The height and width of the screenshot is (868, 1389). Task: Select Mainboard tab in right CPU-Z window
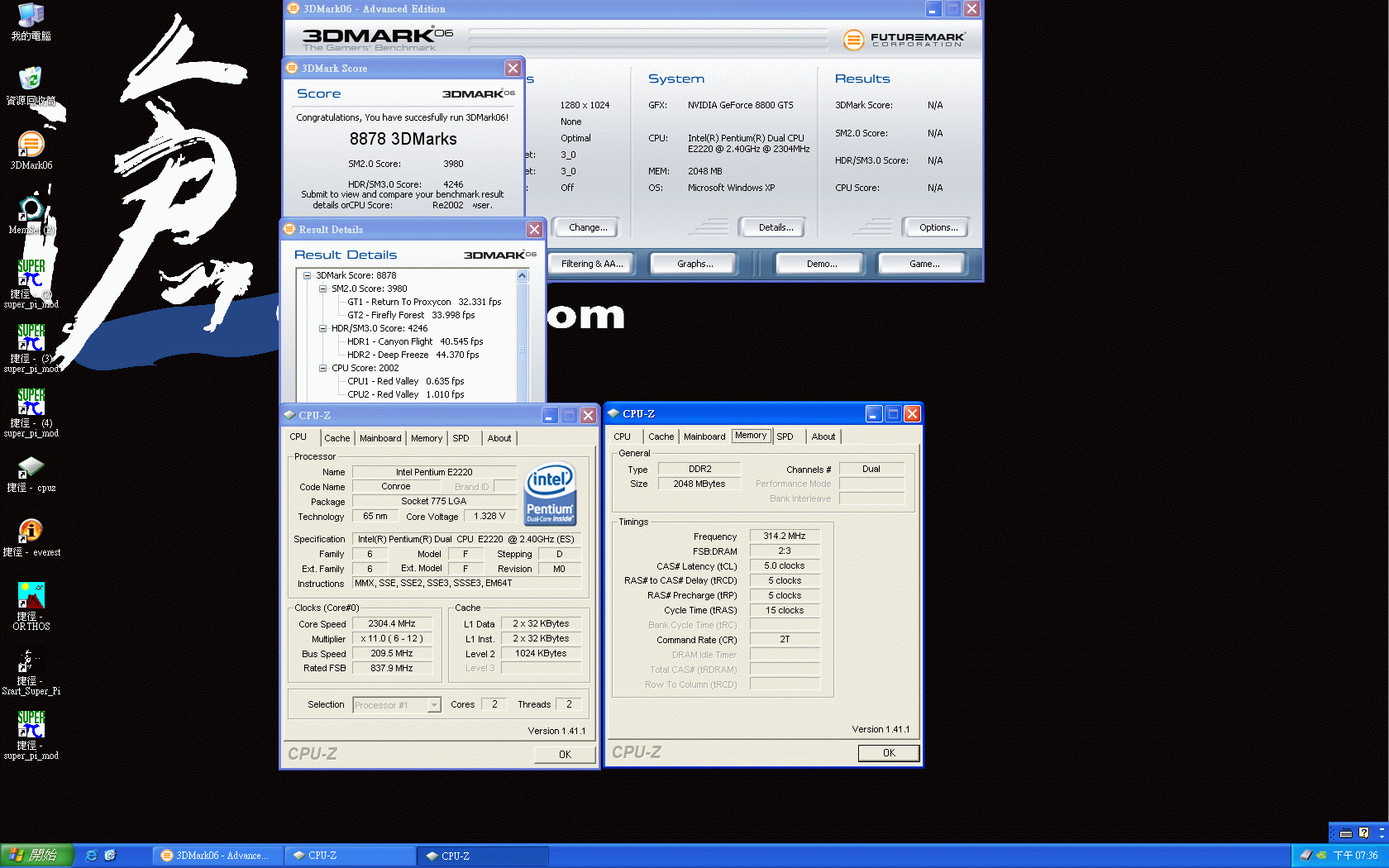click(704, 436)
